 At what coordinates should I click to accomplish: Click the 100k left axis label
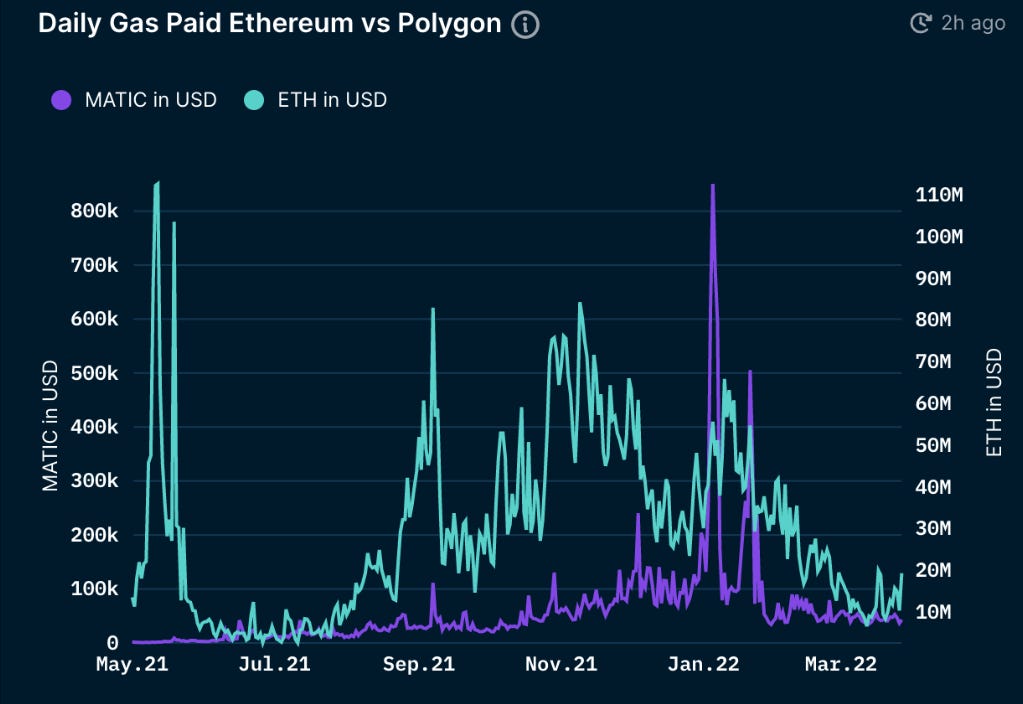(x=95, y=589)
